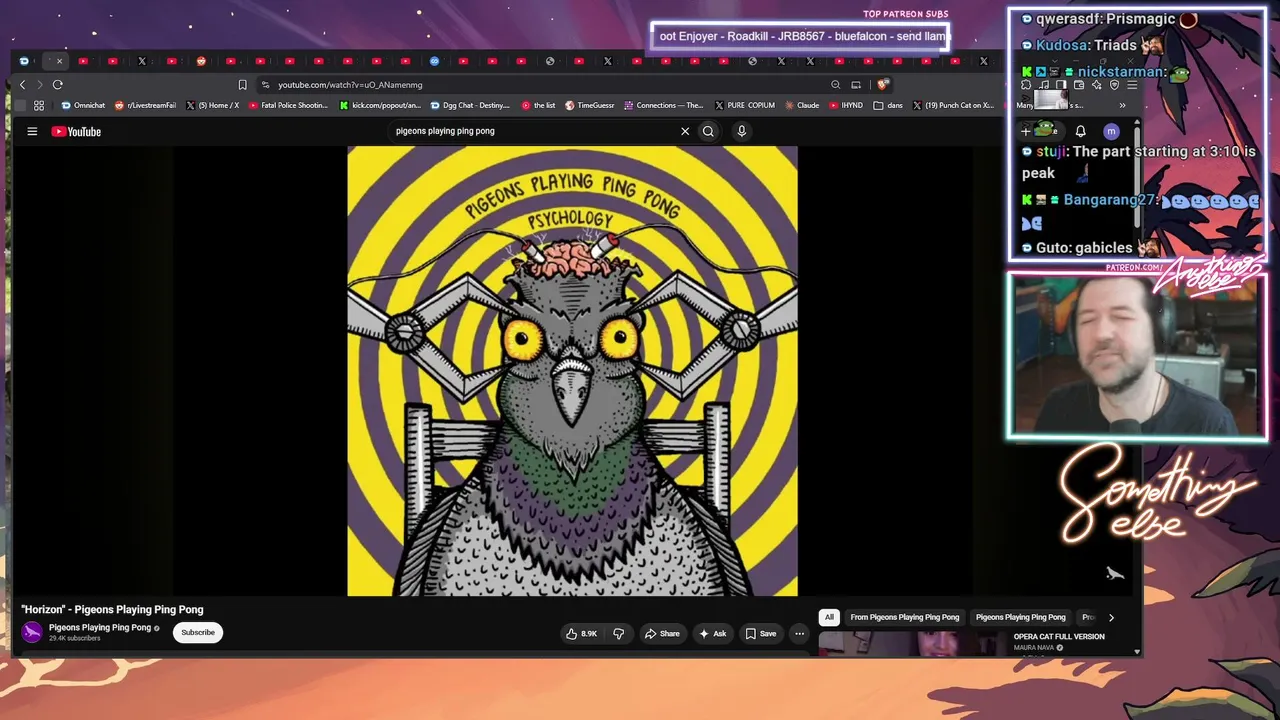This screenshot has height=720, width=1280.
Task: Go forward in browser history
Action: pos(39,85)
